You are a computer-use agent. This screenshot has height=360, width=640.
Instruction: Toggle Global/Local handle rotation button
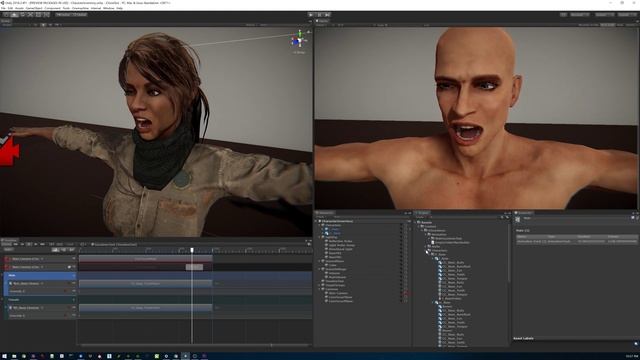(80, 15)
